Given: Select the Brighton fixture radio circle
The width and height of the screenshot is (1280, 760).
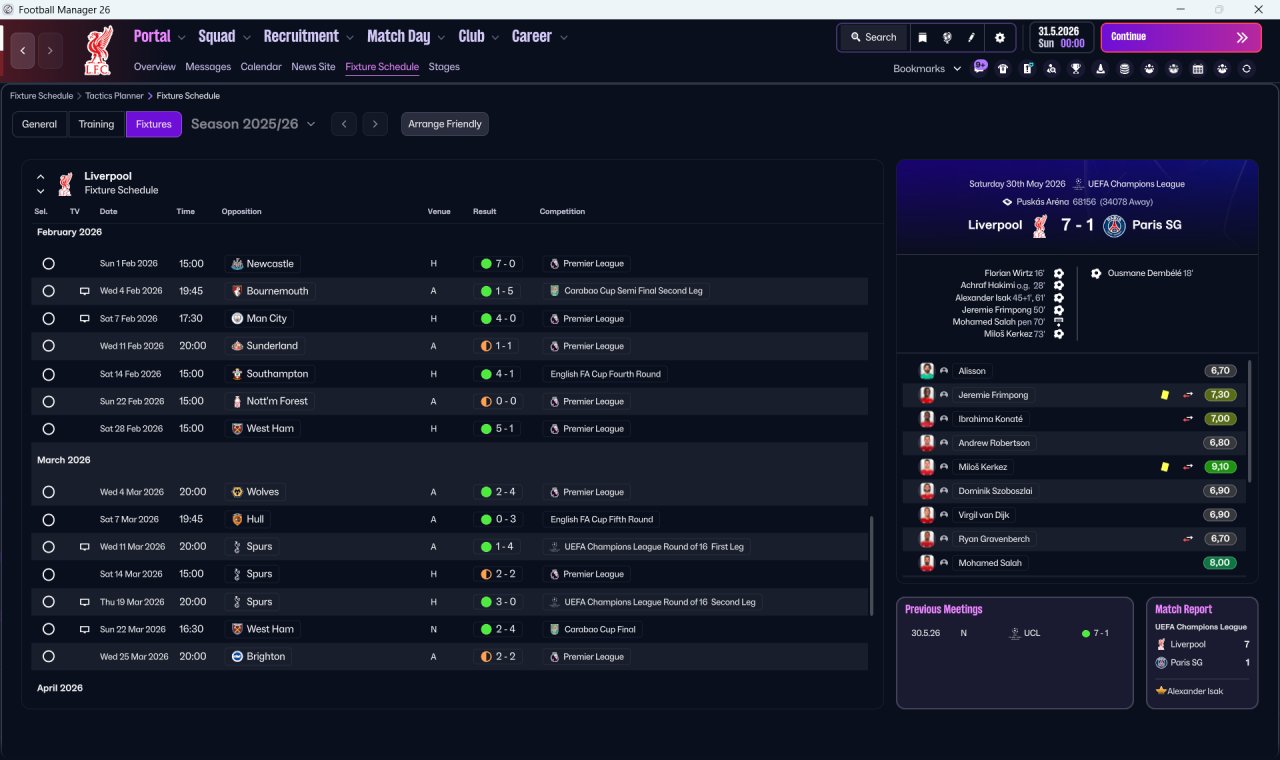Looking at the screenshot, I should tap(48, 657).
